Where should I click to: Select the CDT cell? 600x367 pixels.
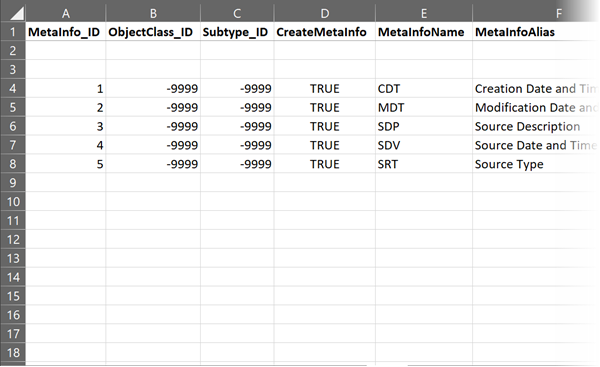tap(424, 88)
